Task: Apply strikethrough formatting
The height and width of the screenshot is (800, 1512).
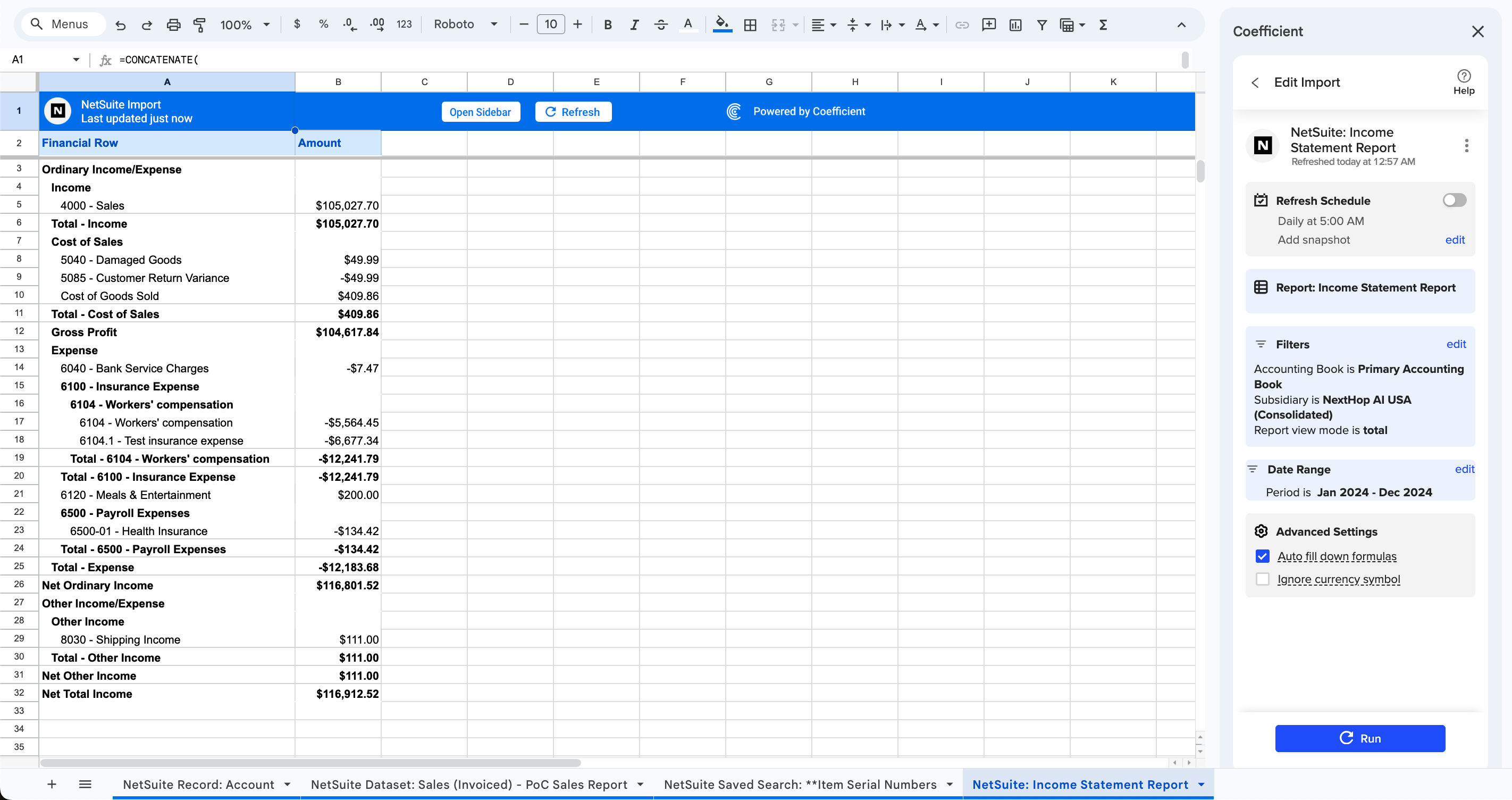Action: click(661, 24)
